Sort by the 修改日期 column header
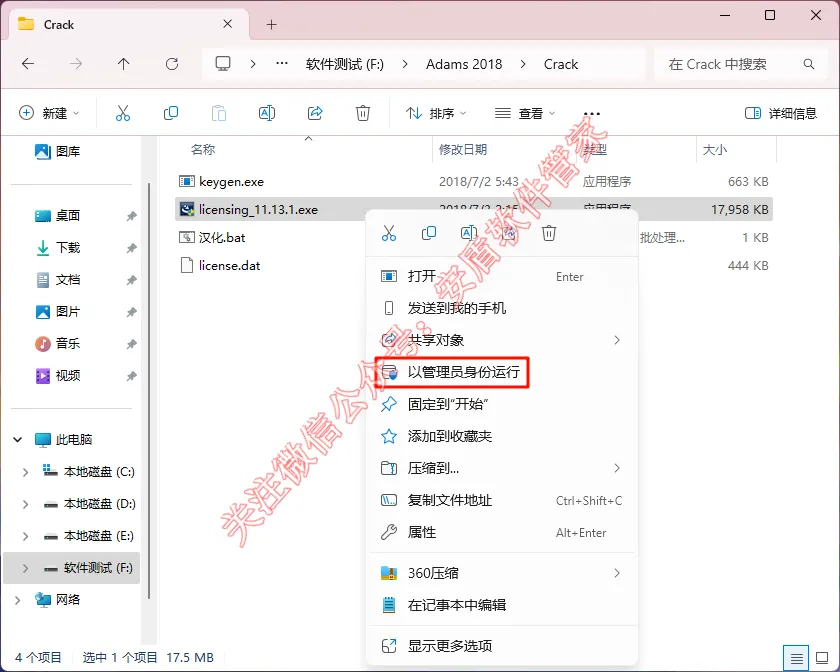This screenshot has width=840, height=672. click(463, 150)
